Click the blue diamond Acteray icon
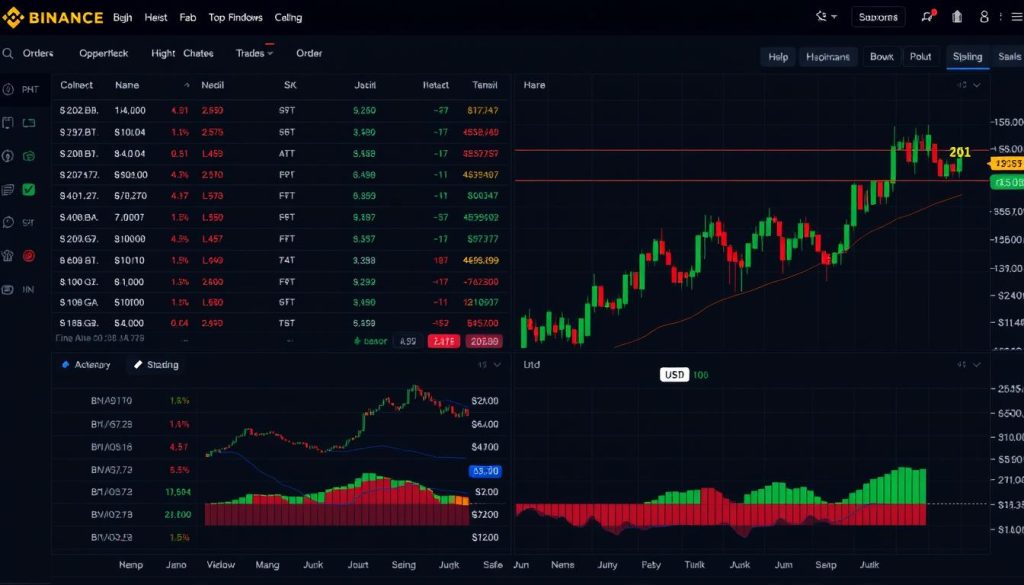Image resolution: width=1024 pixels, height=585 pixels. point(65,364)
